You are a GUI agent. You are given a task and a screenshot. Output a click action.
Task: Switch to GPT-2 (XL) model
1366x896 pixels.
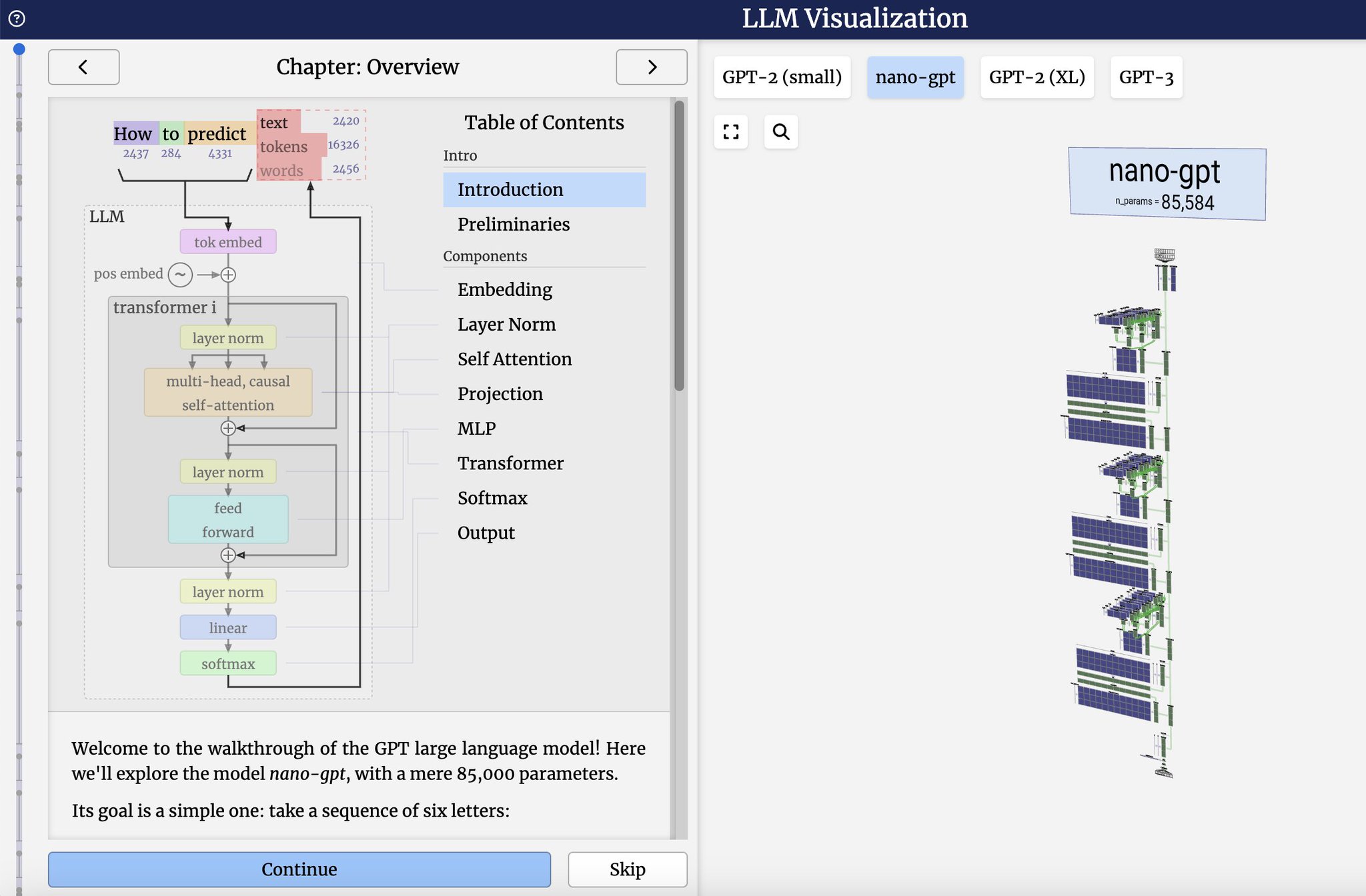pos(1037,77)
